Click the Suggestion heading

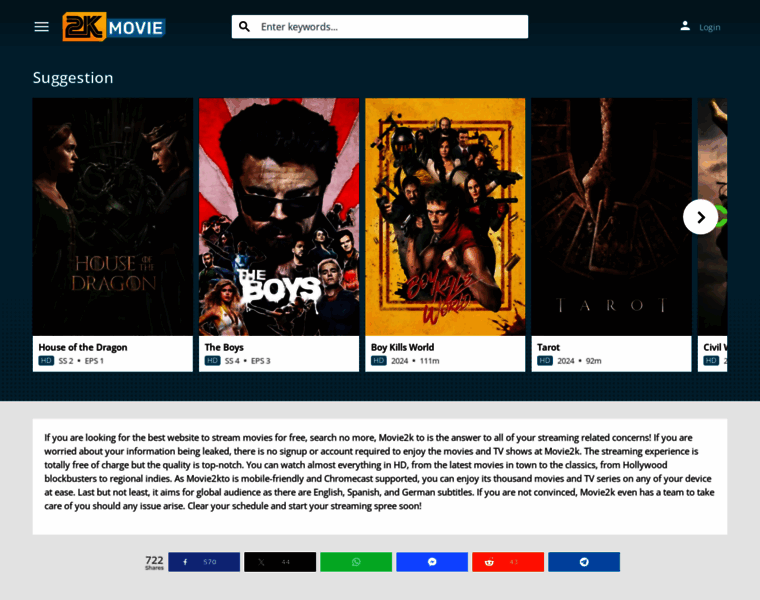point(73,78)
